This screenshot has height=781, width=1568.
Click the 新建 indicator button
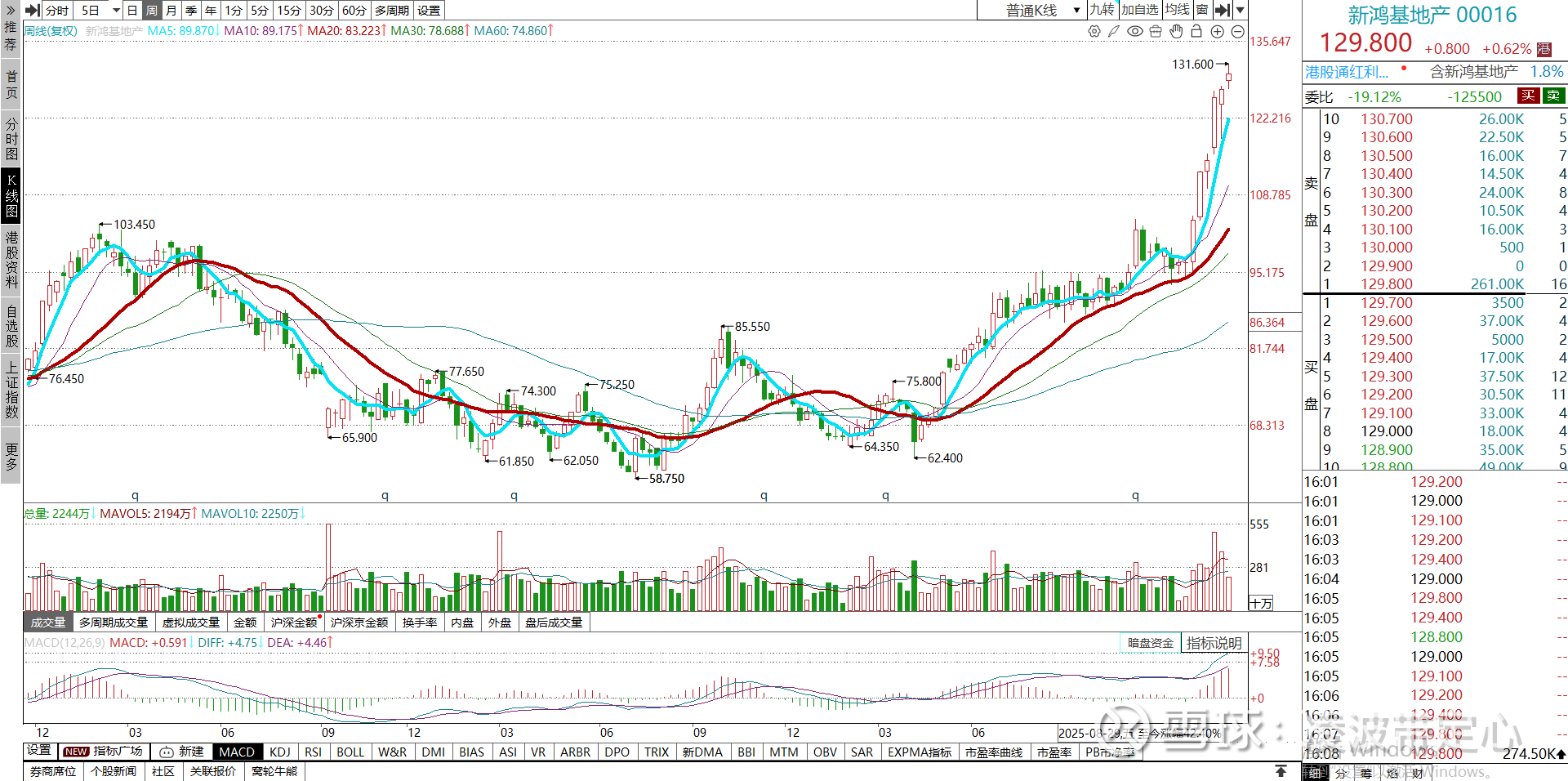(x=181, y=752)
